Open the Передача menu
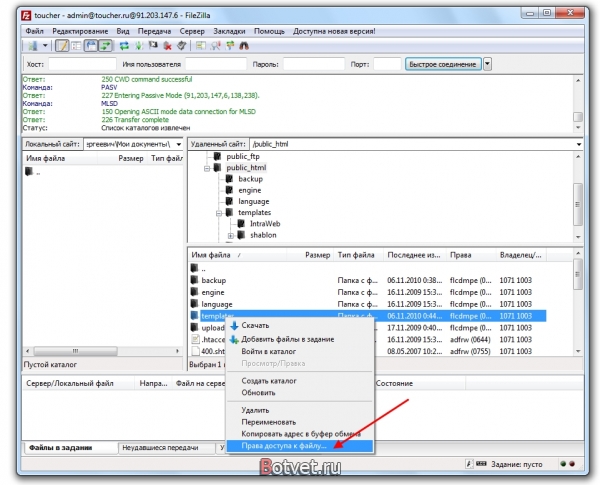 [154, 31]
